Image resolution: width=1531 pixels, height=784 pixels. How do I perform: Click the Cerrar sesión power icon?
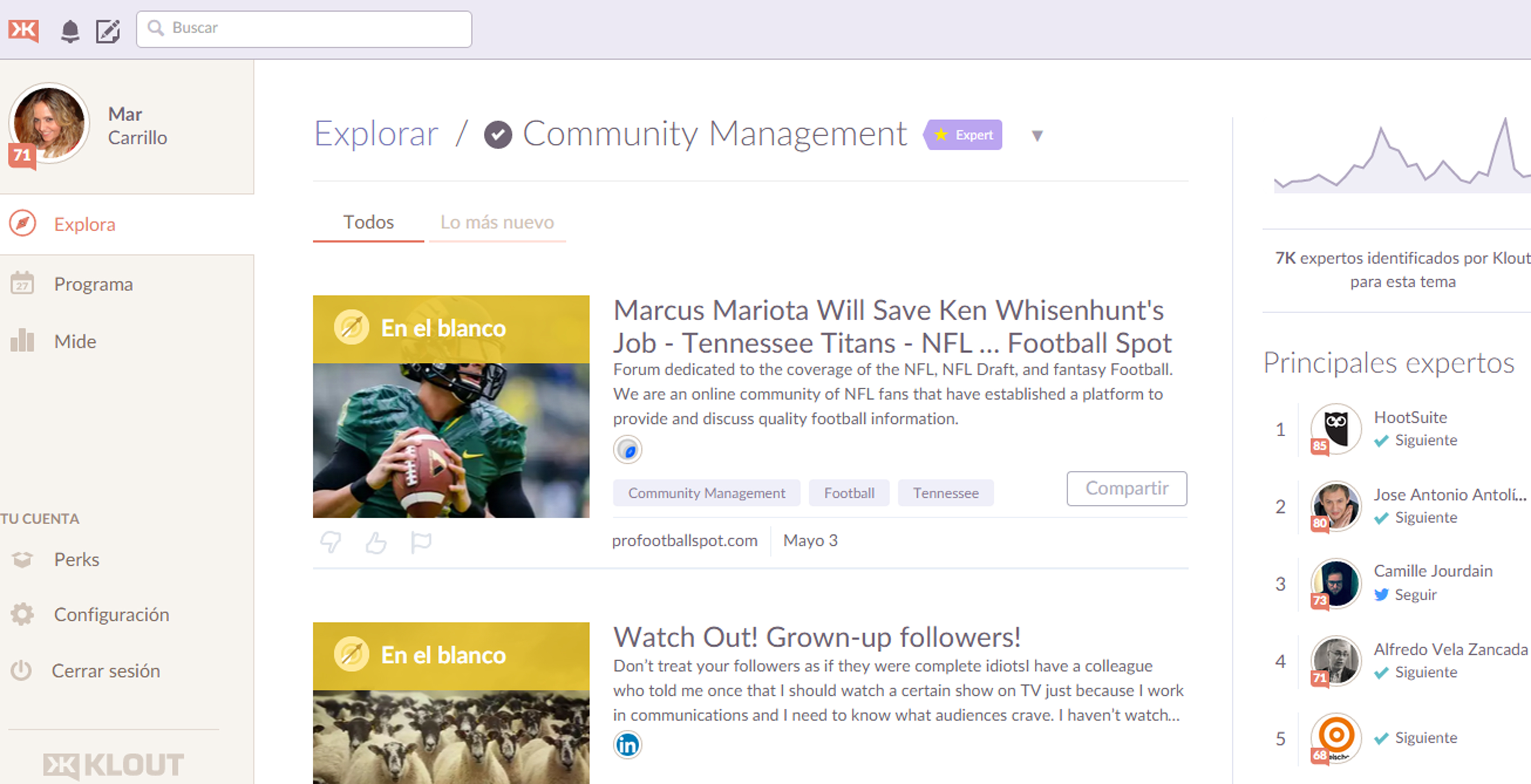pyautogui.click(x=21, y=670)
